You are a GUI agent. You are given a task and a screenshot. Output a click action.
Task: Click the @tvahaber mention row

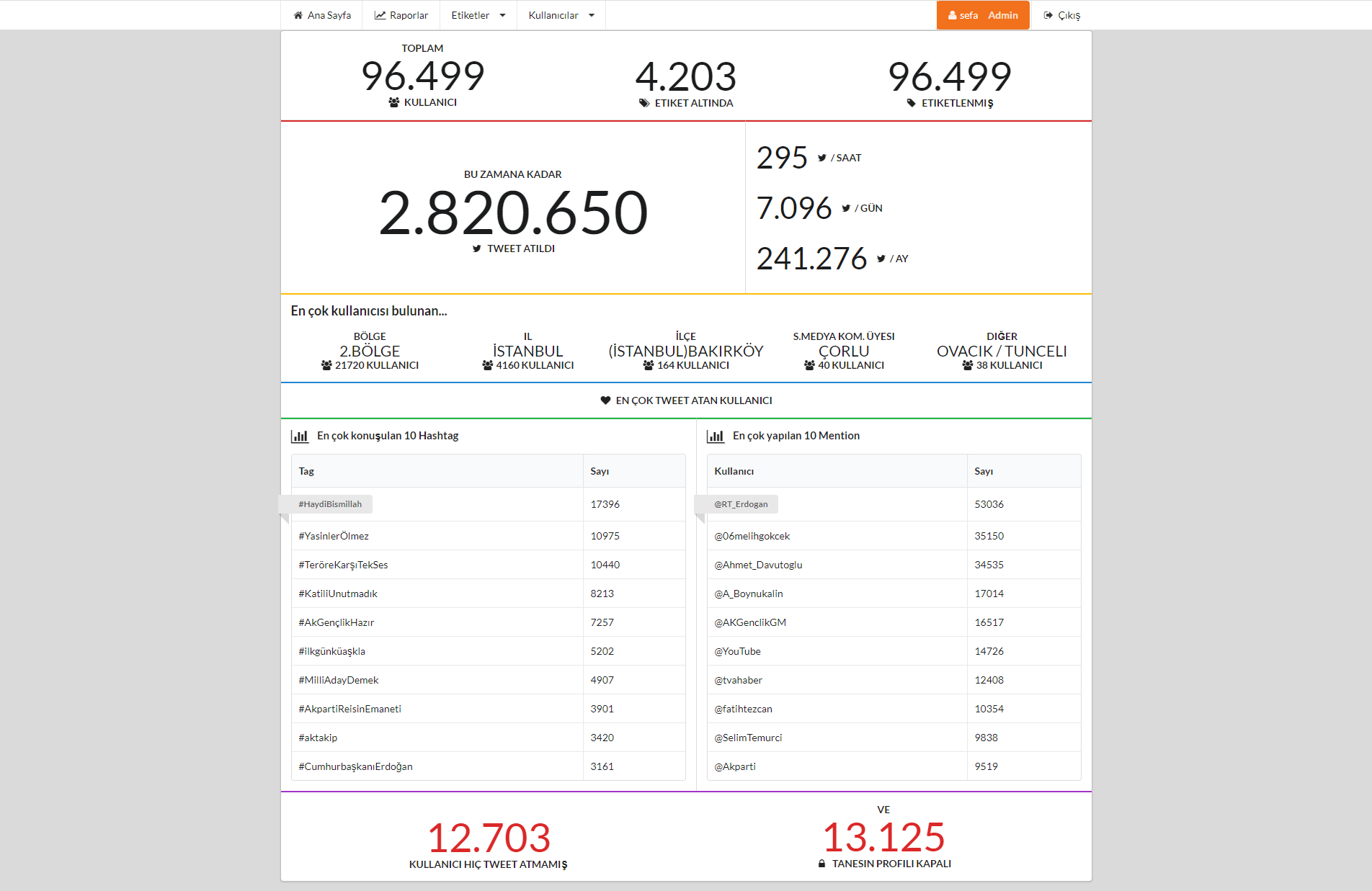tap(894, 680)
